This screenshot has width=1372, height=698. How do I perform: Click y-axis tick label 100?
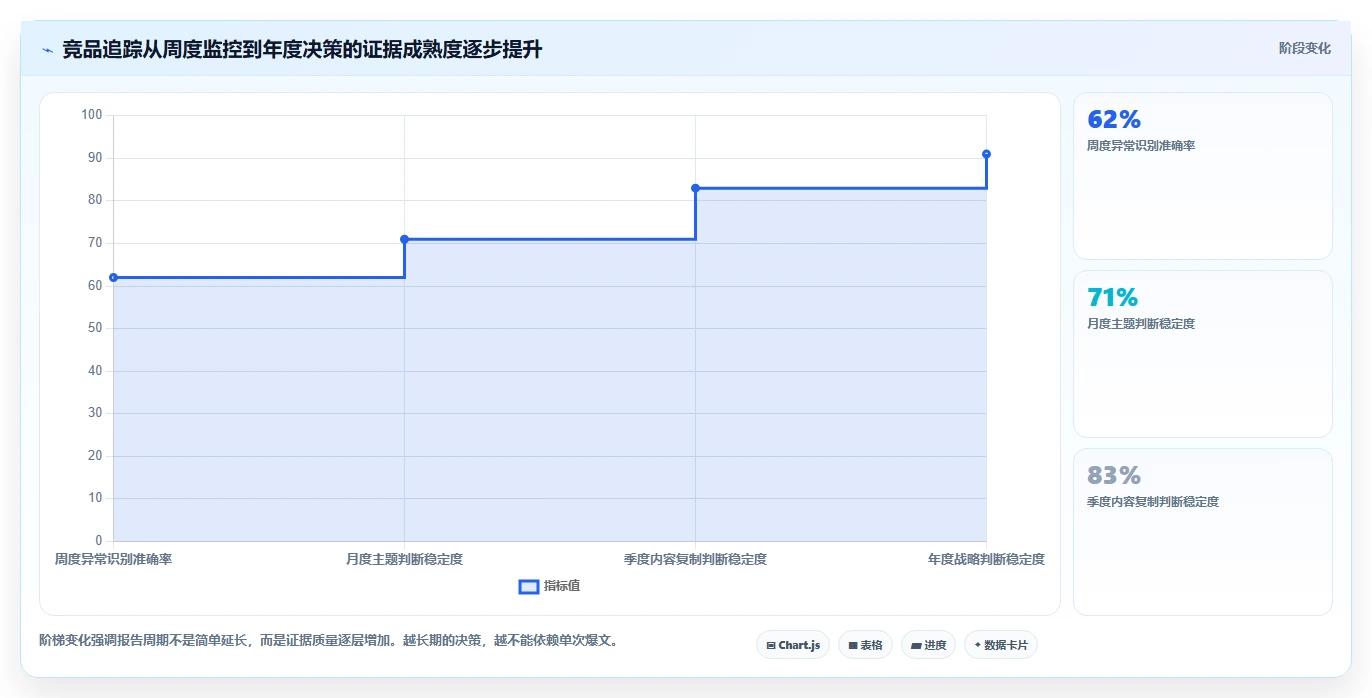tap(92, 115)
